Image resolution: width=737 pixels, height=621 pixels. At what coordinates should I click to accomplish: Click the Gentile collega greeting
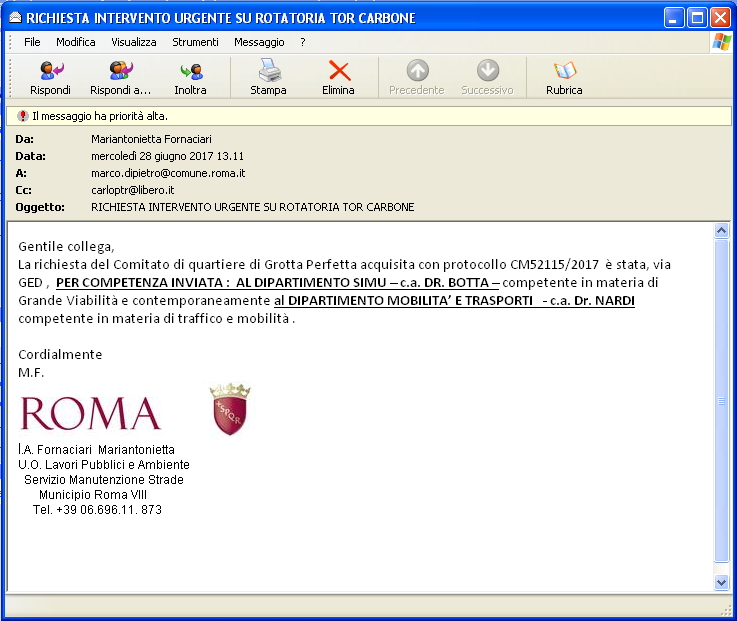point(66,247)
